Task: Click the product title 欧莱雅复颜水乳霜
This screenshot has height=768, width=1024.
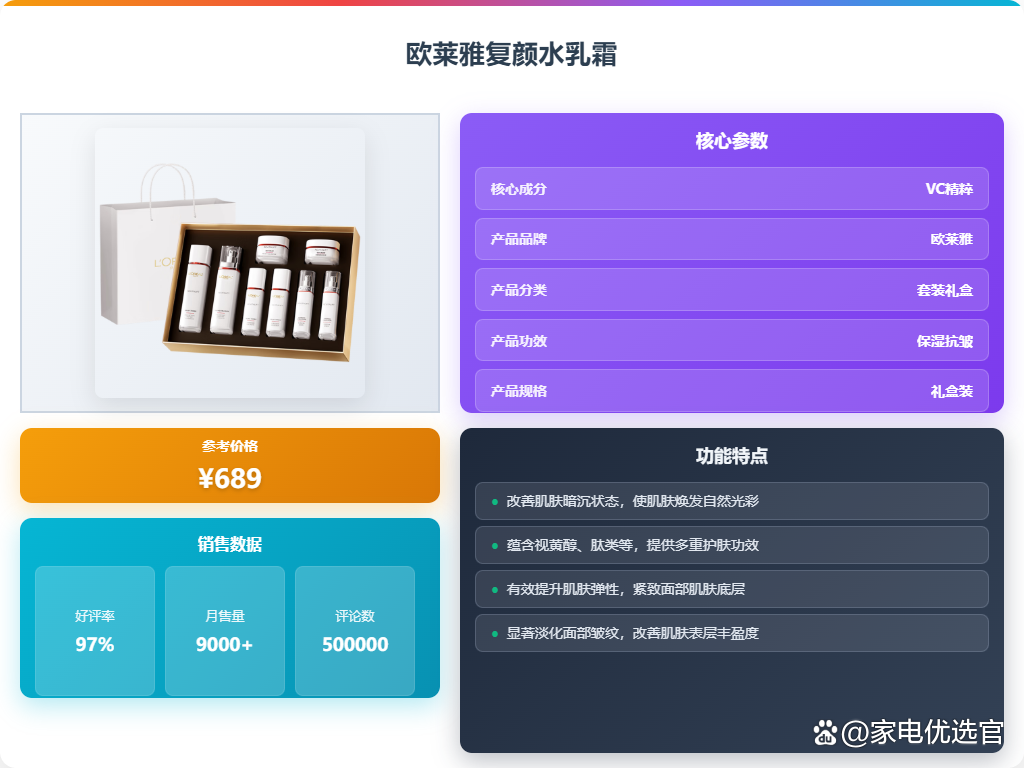Action: (511, 54)
